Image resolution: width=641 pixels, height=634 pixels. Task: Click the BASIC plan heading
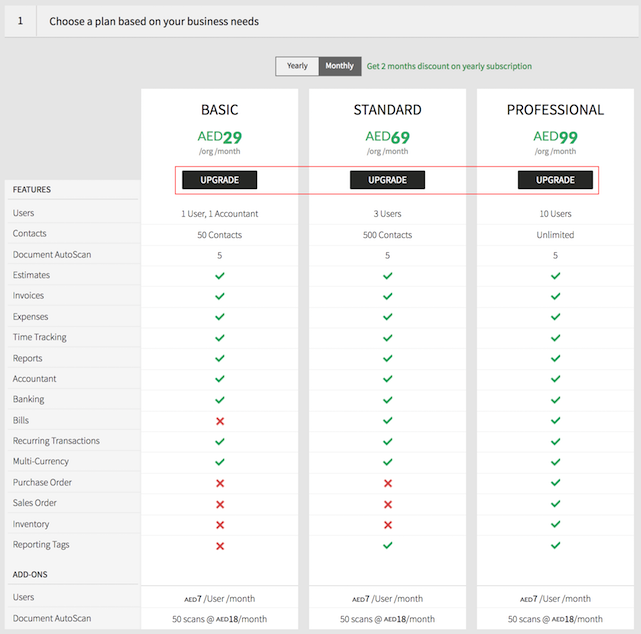click(219, 110)
